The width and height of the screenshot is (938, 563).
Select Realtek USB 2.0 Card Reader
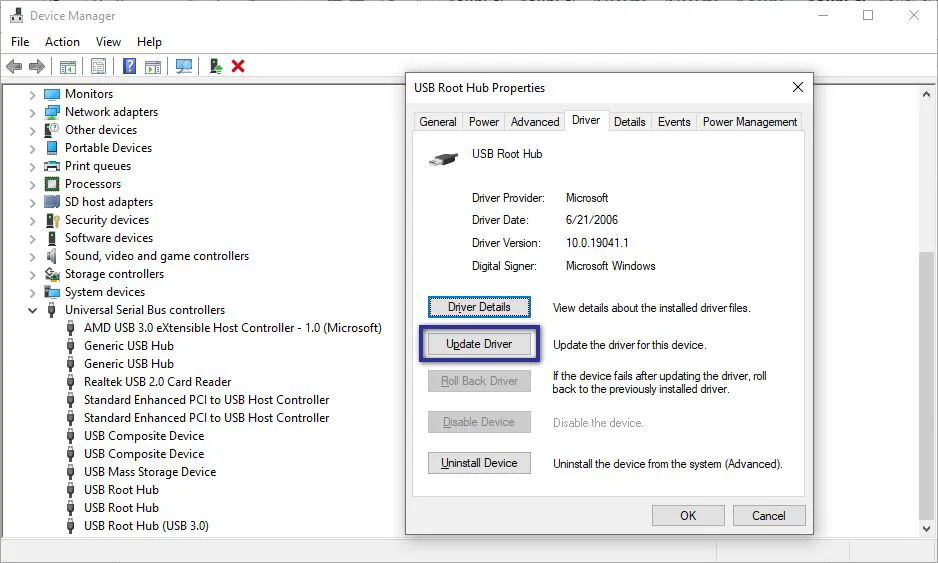pos(157,382)
